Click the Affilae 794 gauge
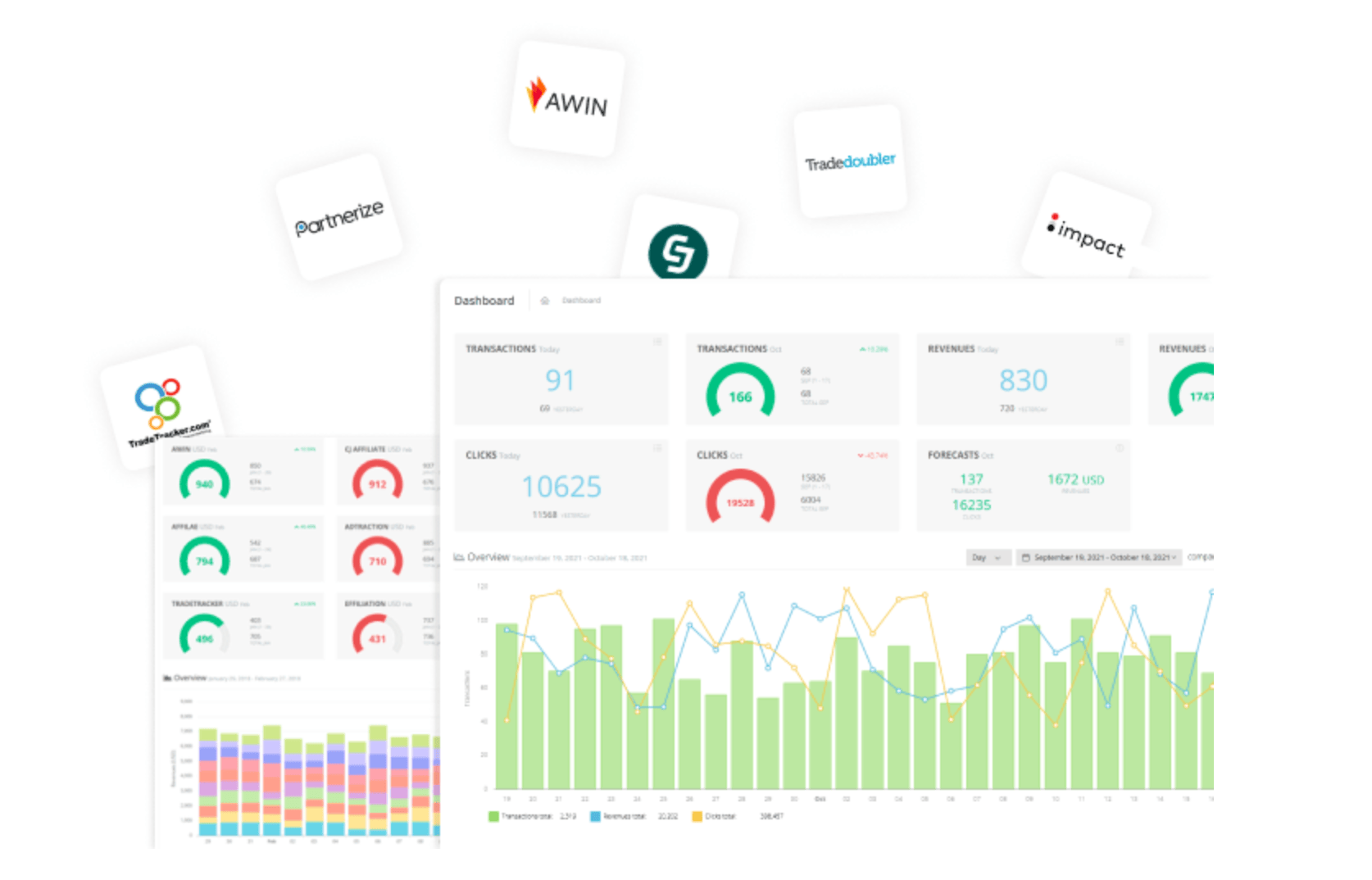This screenshot has width=1372, height=880. (204, 557)
